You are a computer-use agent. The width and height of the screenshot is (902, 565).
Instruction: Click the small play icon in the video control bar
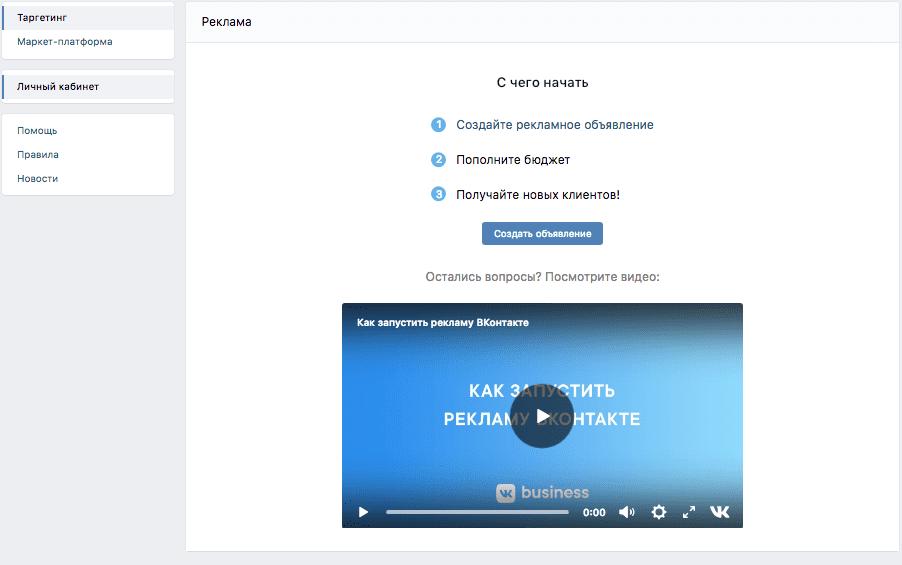pos(364,512)
